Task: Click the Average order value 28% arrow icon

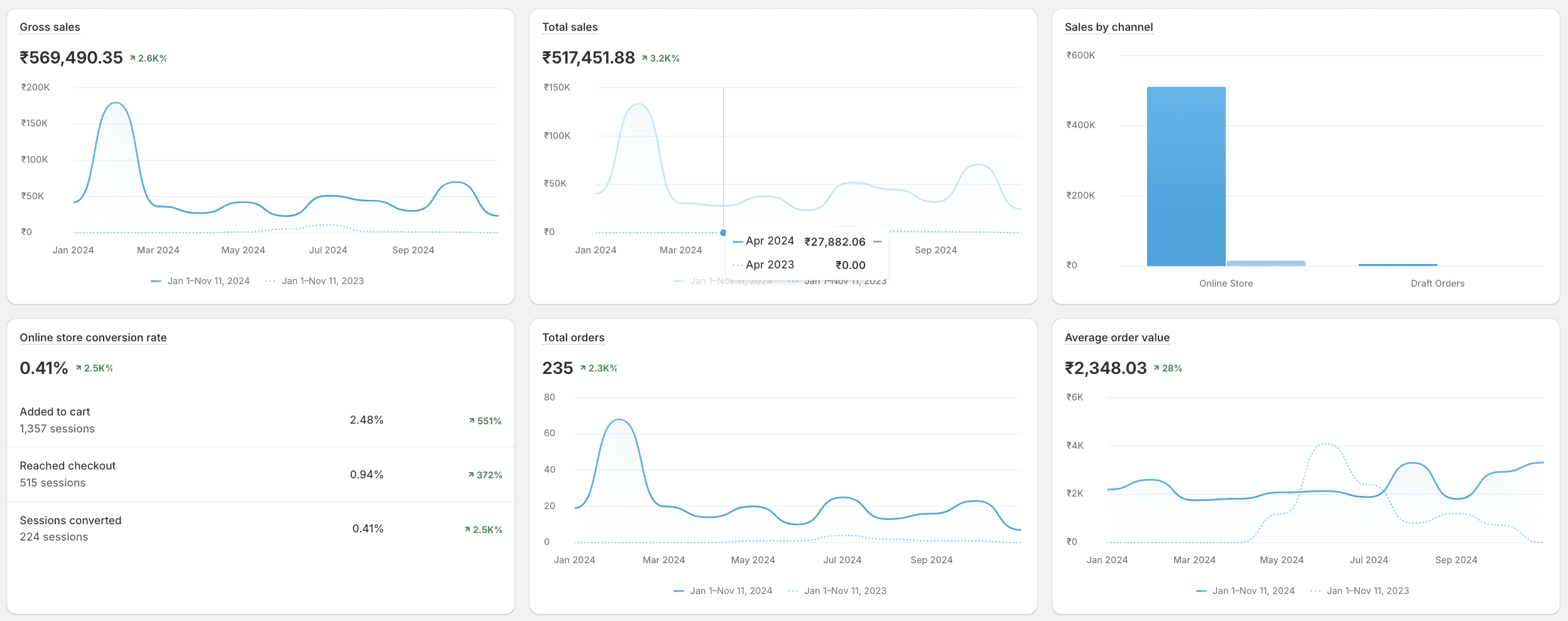Action: pos(1157,368)
